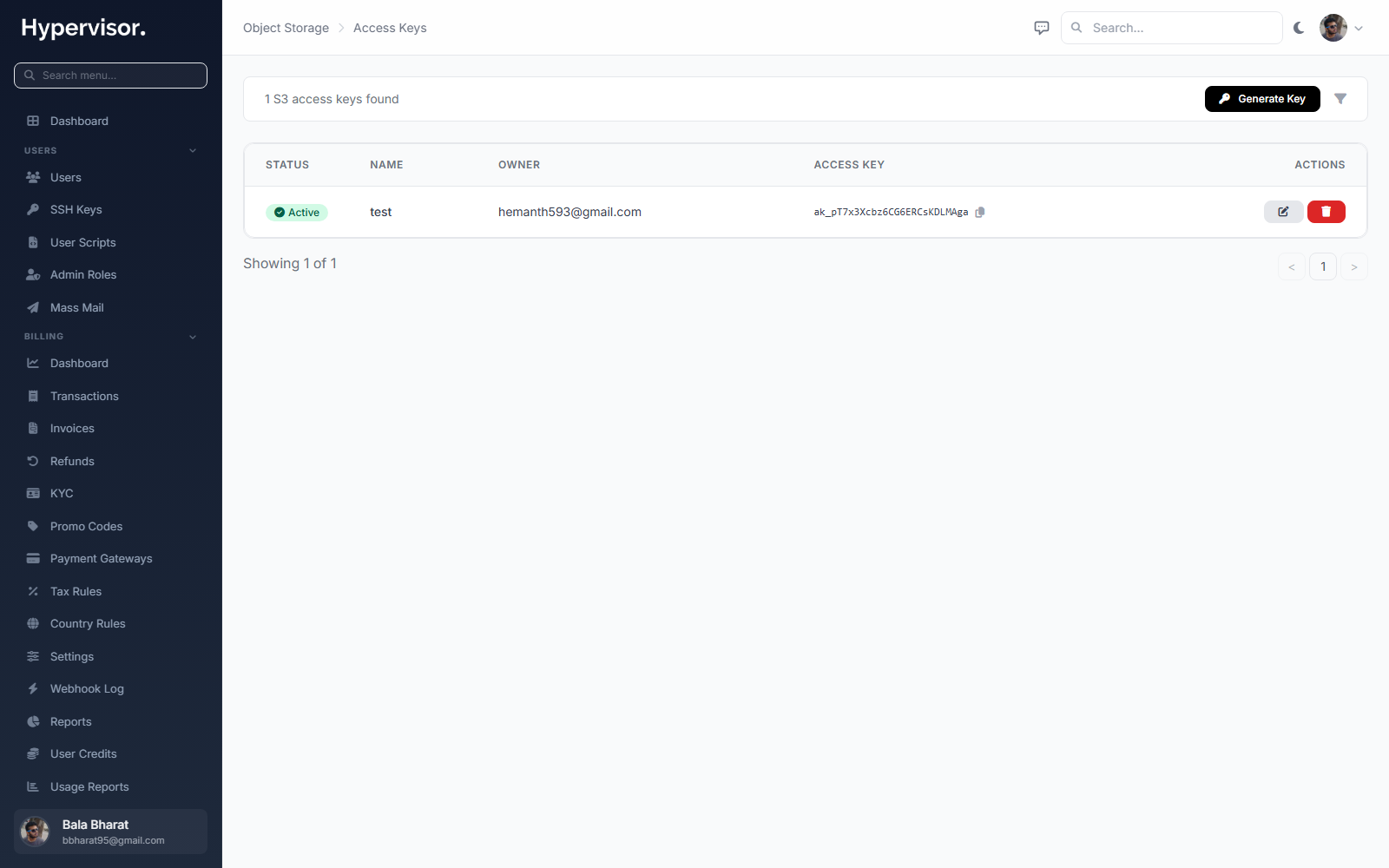Click the NAME column header
Viewport: 1389px width, 868px height.
point(386,165)
